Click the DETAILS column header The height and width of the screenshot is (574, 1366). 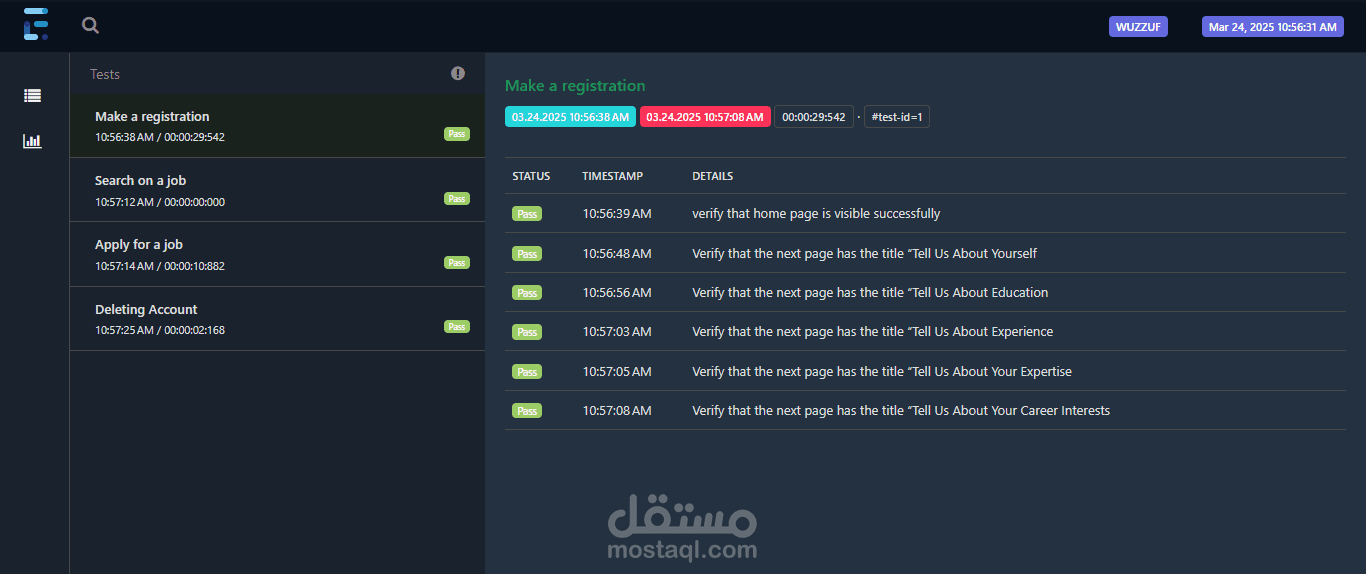(713, 176)
